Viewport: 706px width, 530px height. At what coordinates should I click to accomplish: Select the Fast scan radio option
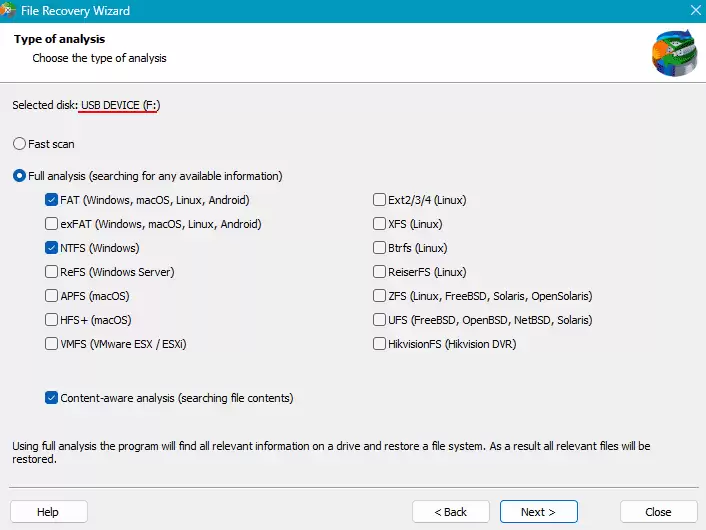tap(20, 144)
